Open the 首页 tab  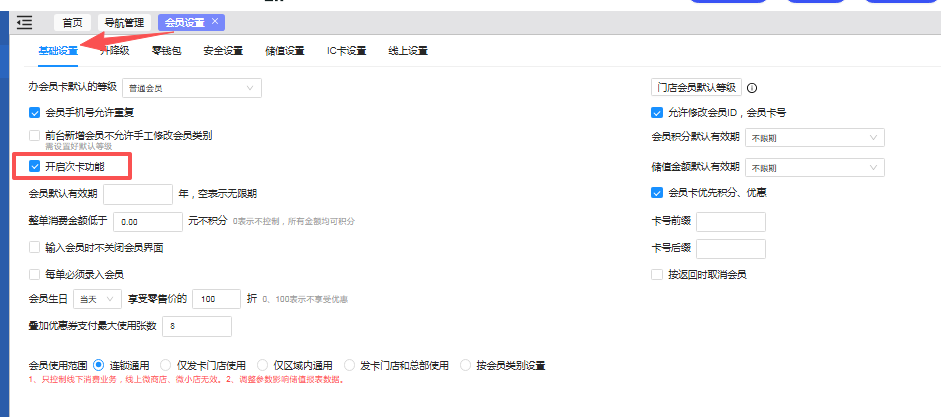pyautogui.click(x=73, y=23)
